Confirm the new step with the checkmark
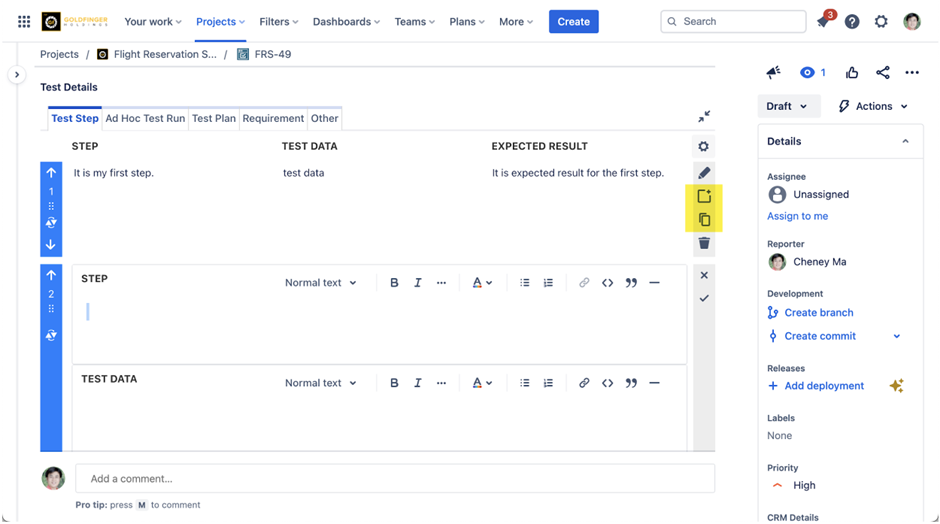 point(704,298)
